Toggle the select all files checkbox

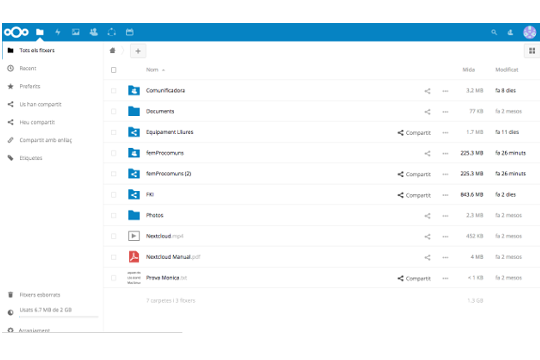[114, 70]
